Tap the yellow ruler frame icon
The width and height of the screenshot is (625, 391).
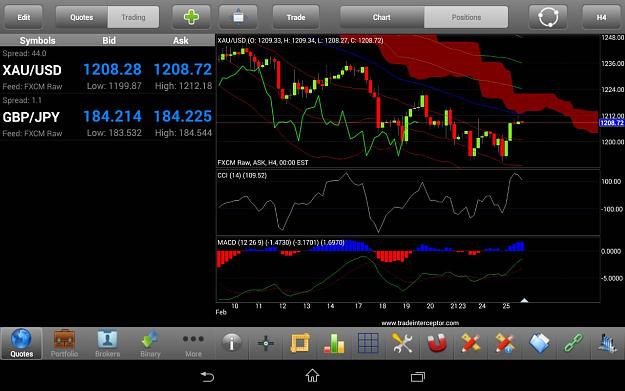tap(300, 343)
